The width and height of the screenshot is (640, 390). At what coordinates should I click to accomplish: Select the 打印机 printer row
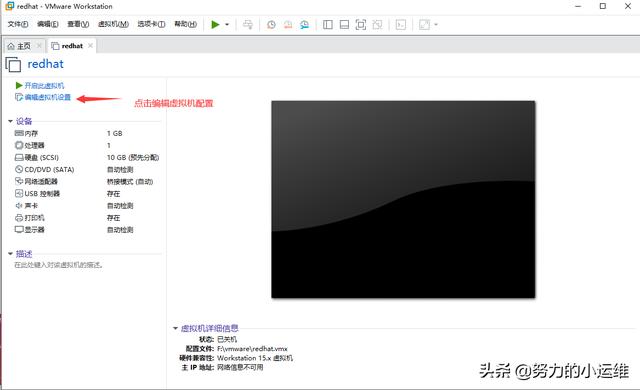tap(87, 217)
